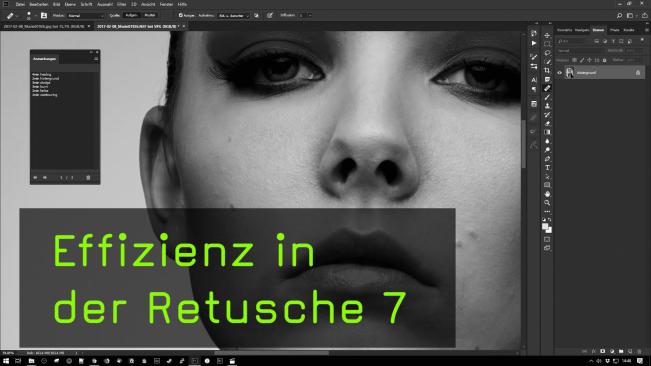Select the Healing Brush tool in toolbar
This screenshot has width=651, height=366.
547,88
